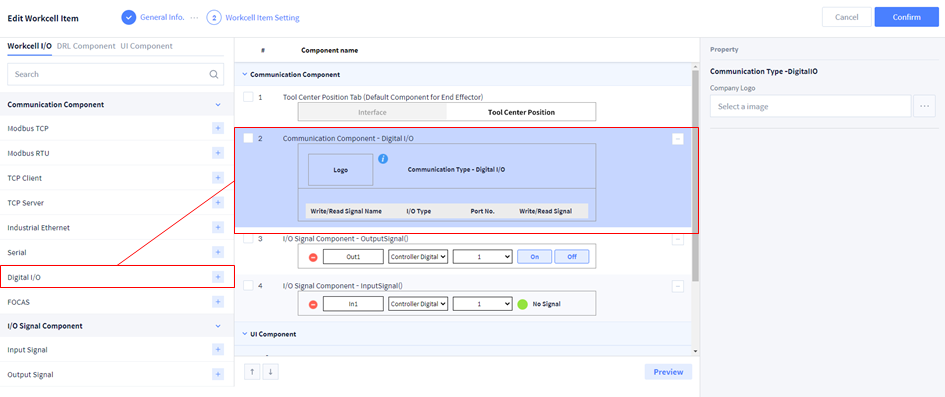Viewport: 945px width, 397px height.
Task: Open the UI Component tab
Action: (146, 46)
